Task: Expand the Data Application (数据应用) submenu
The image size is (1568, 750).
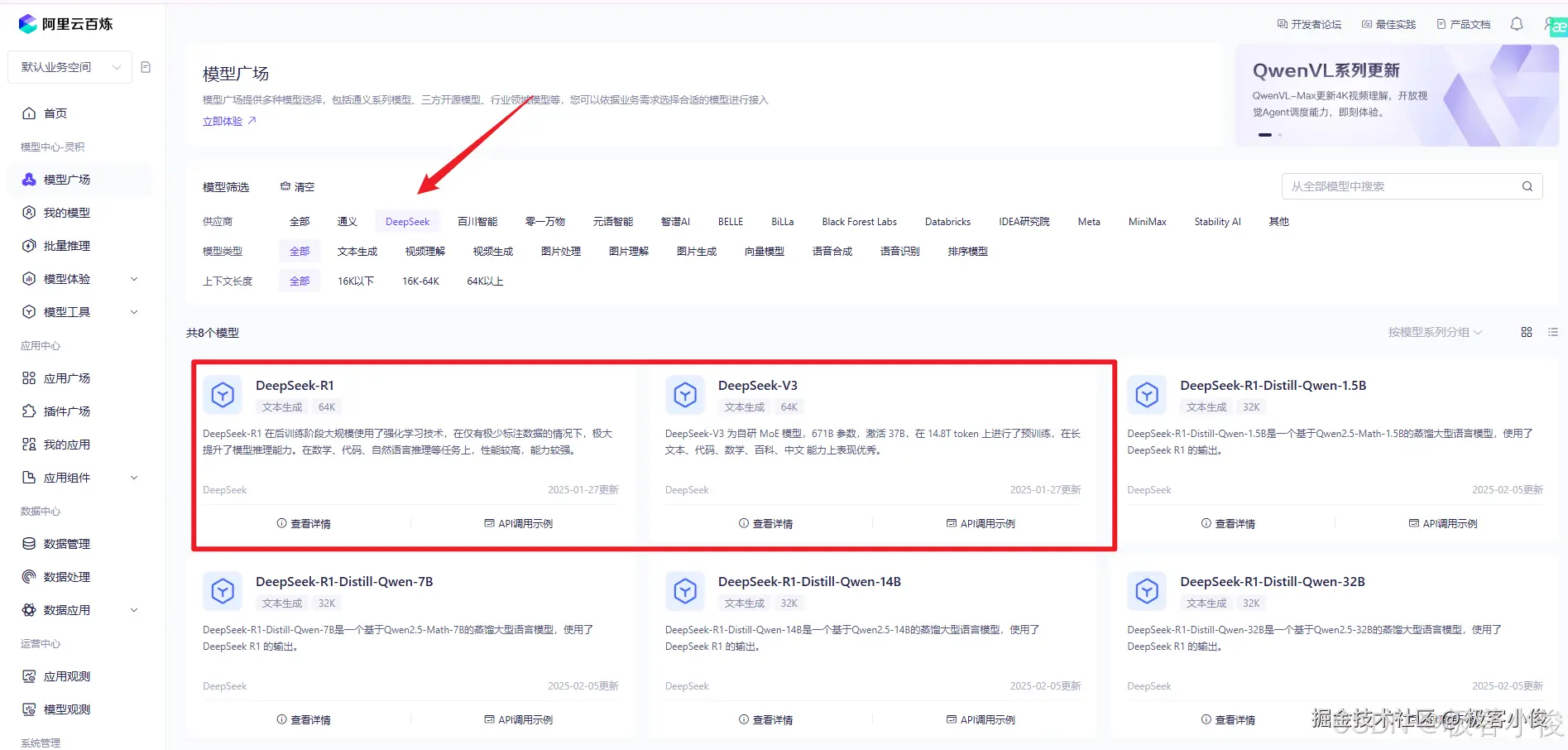Action: click(x=134, y=610)
